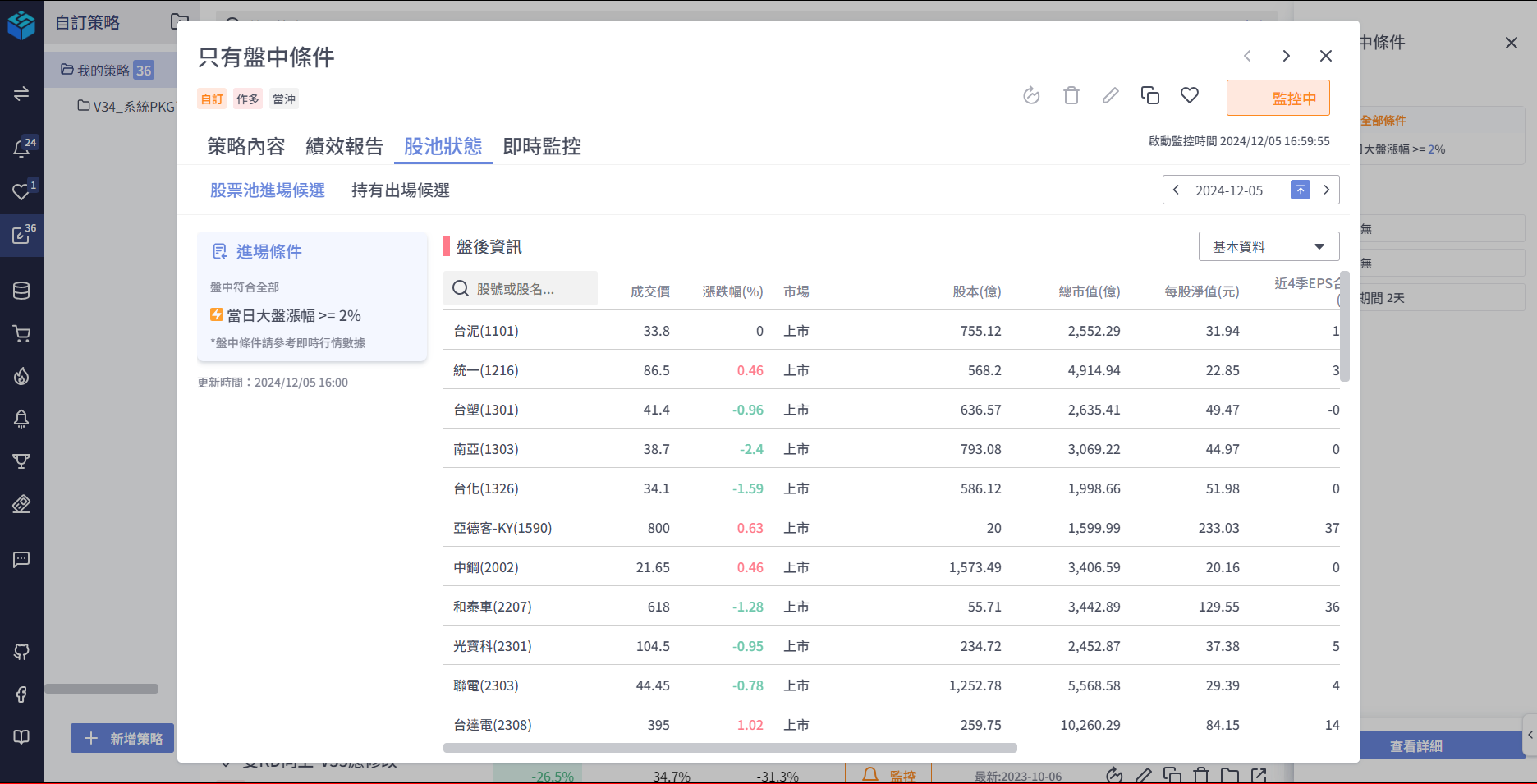Click the trash delete strategy icon
This screenshot has width=1537, height=784.
(1071, 96)
